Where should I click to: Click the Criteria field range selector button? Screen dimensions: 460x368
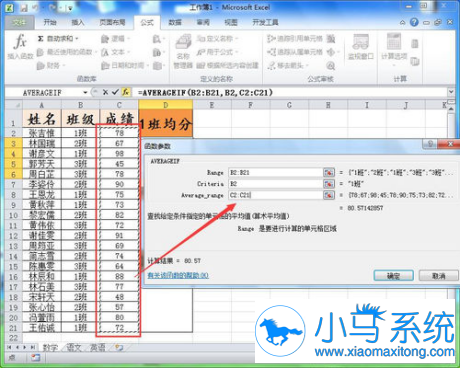329,184
